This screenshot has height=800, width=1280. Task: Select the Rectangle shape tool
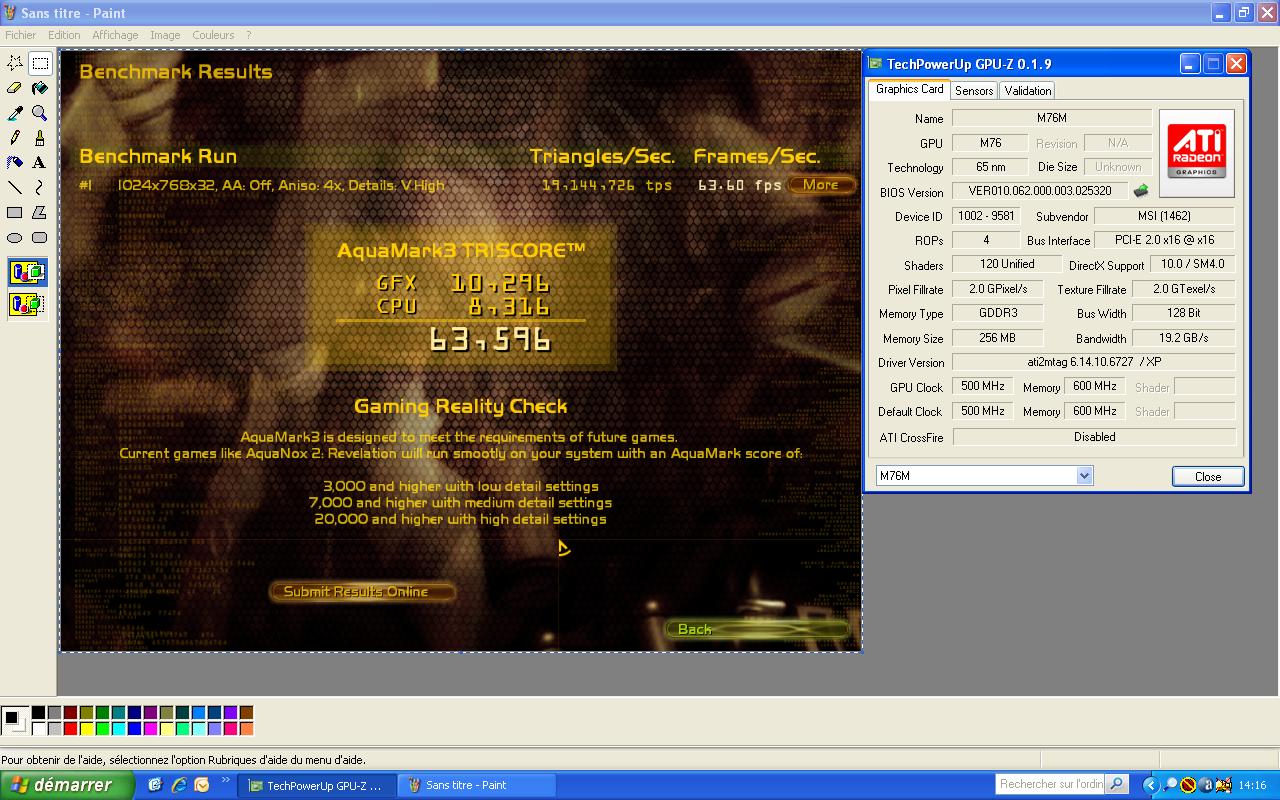coord(15,212)
